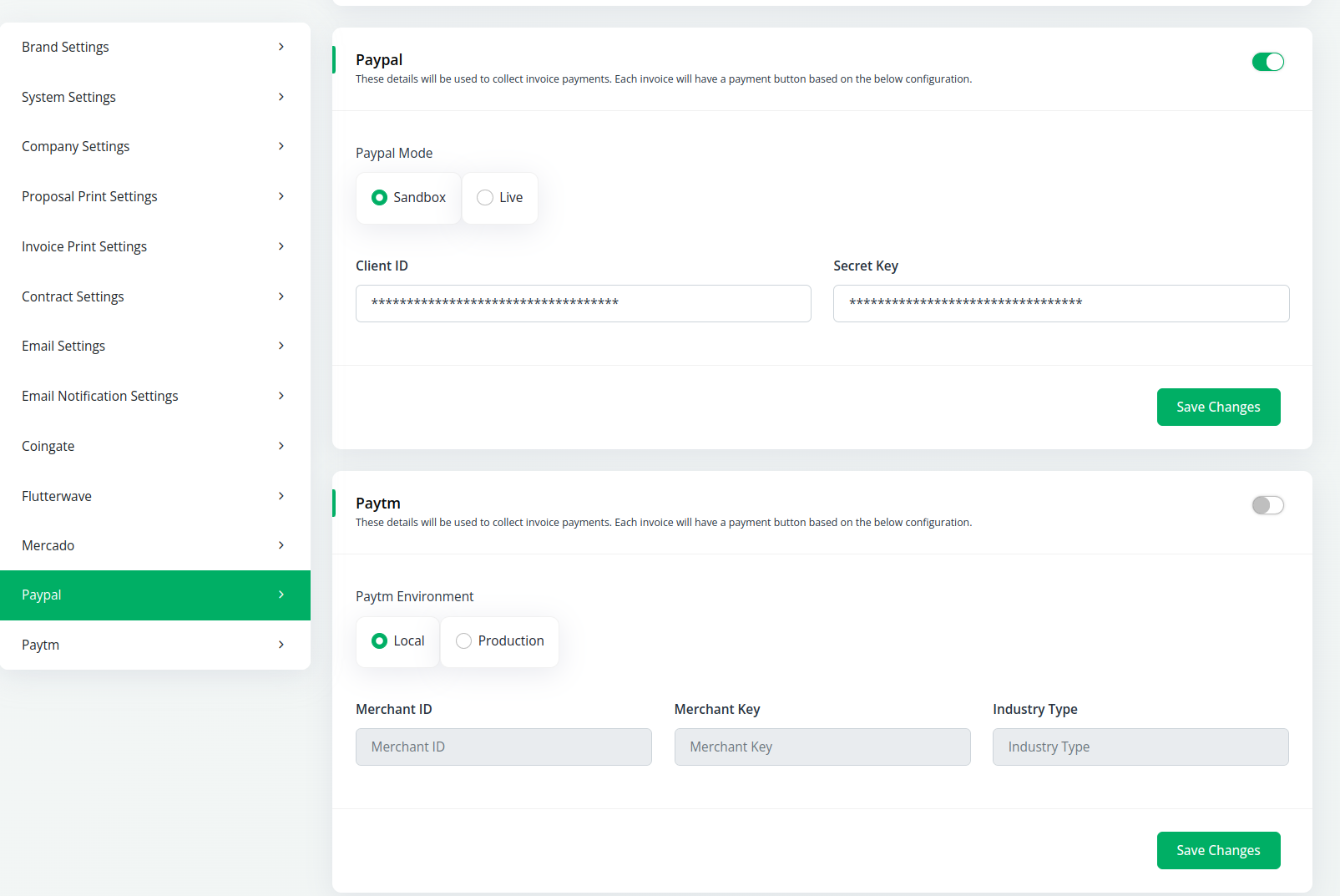The image size is (1340, 896).
Task: Save Changes in Paypal section
Action: click(1218, 407)
